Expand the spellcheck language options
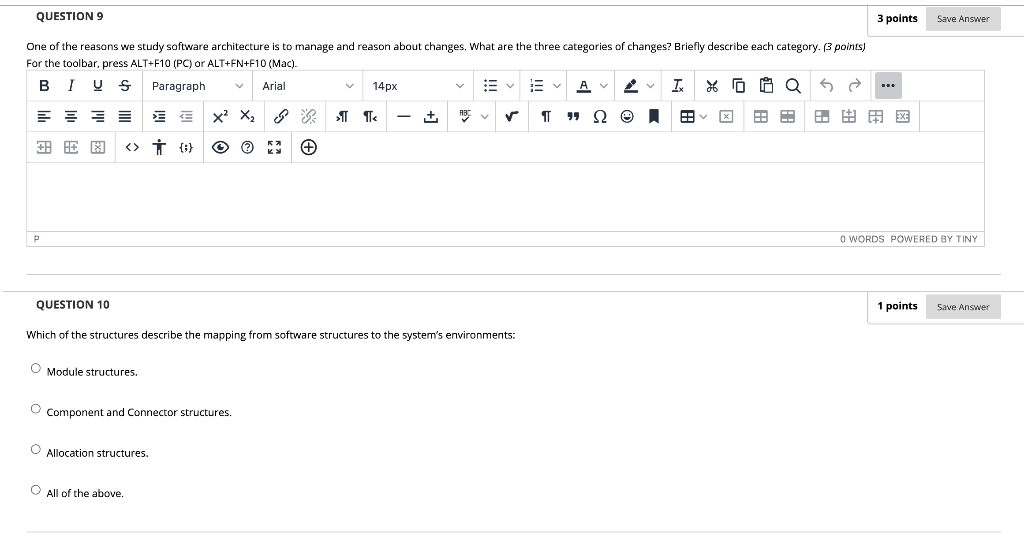Image resolution: width=1024 pixels, height=536 pixels. click(x=485, y=116)
